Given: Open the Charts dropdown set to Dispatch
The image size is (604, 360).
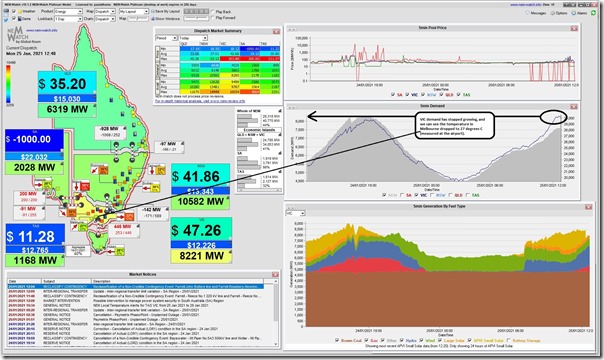Looking at the screenshot, I should (x=105, y=18).
